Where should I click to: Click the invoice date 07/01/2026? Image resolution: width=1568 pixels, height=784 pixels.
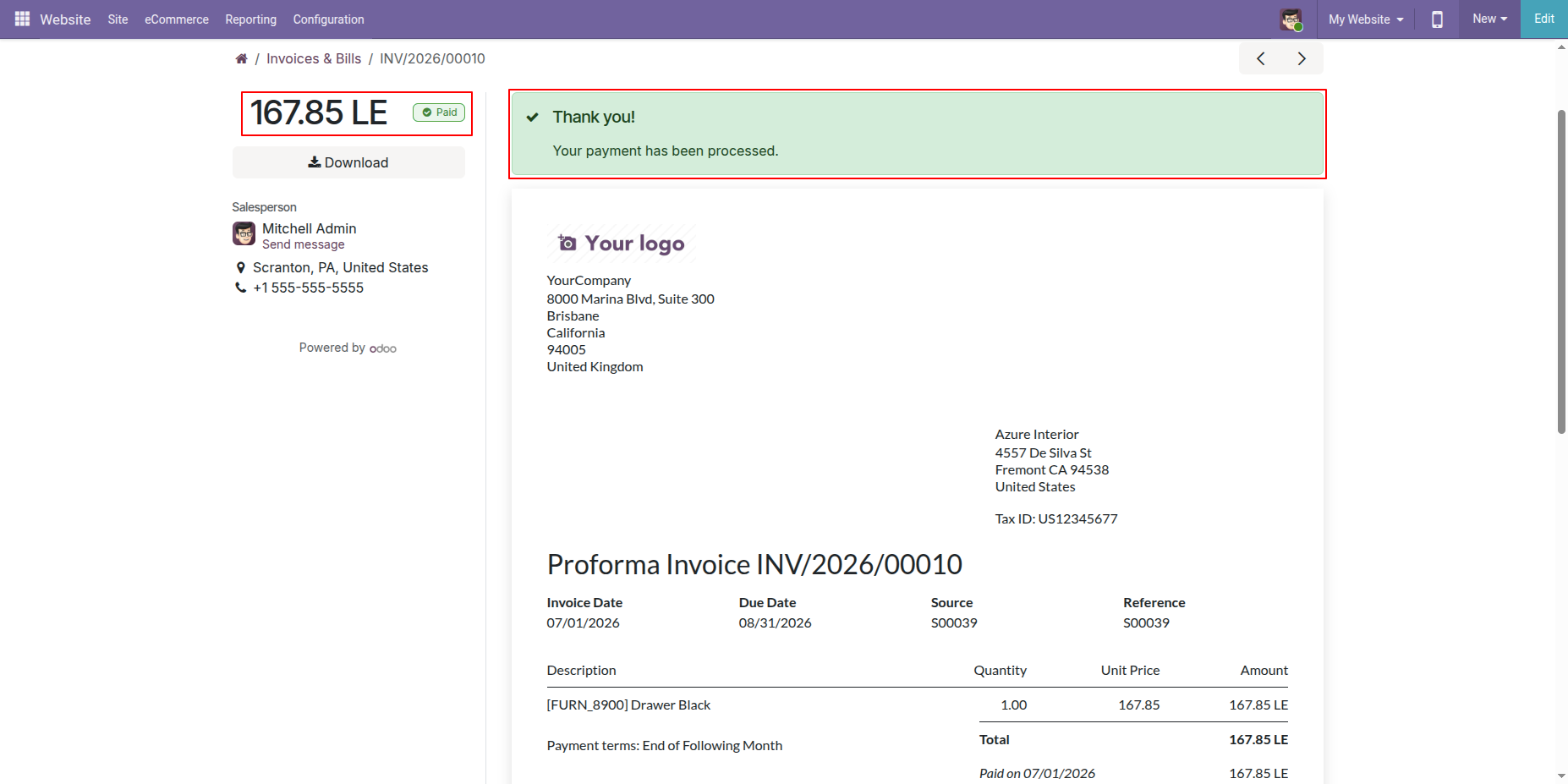tap(583, 622)
